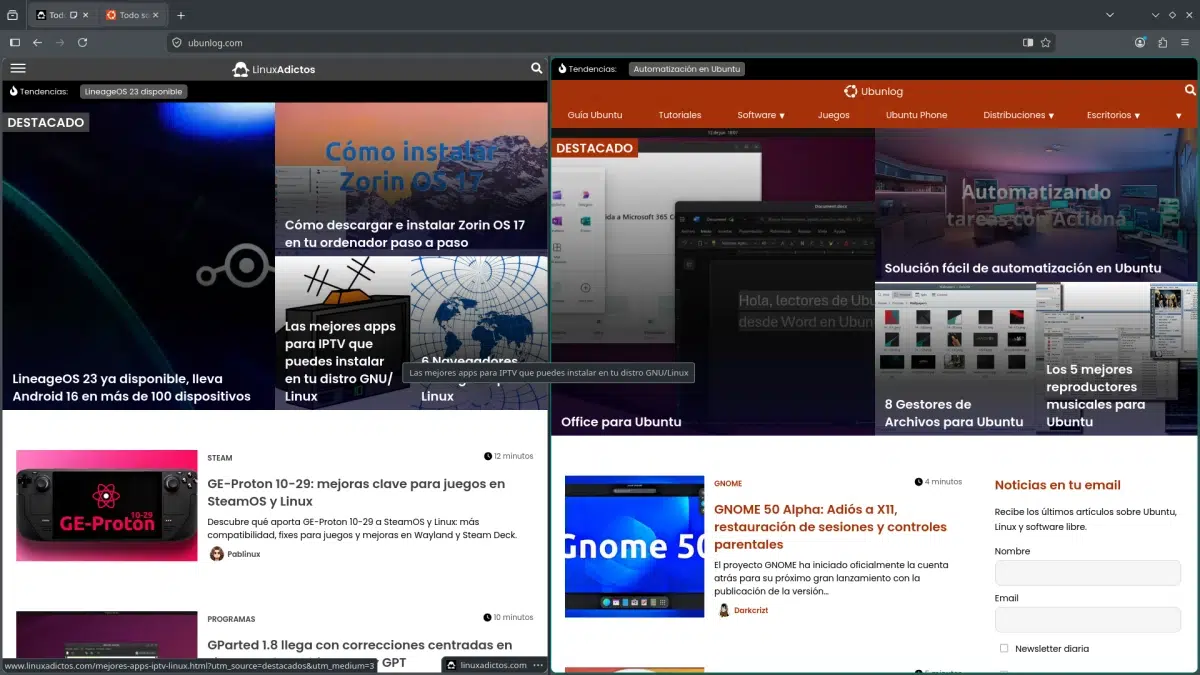The width and height of the screenshot is (1200, 675).
Task: Select the Ubuntu Phone menu item
Action: point(916,115)
